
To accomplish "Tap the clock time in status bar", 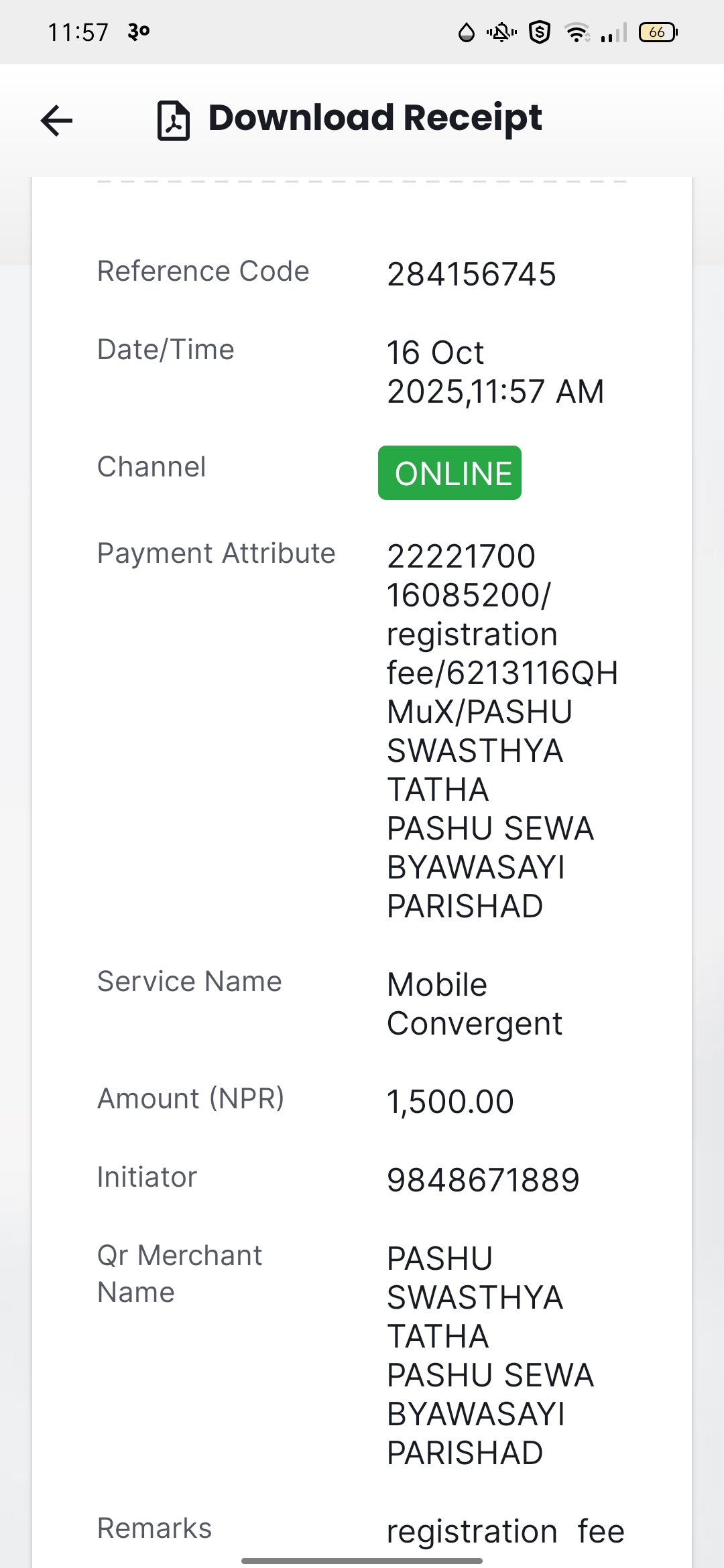I will [78, 32].
